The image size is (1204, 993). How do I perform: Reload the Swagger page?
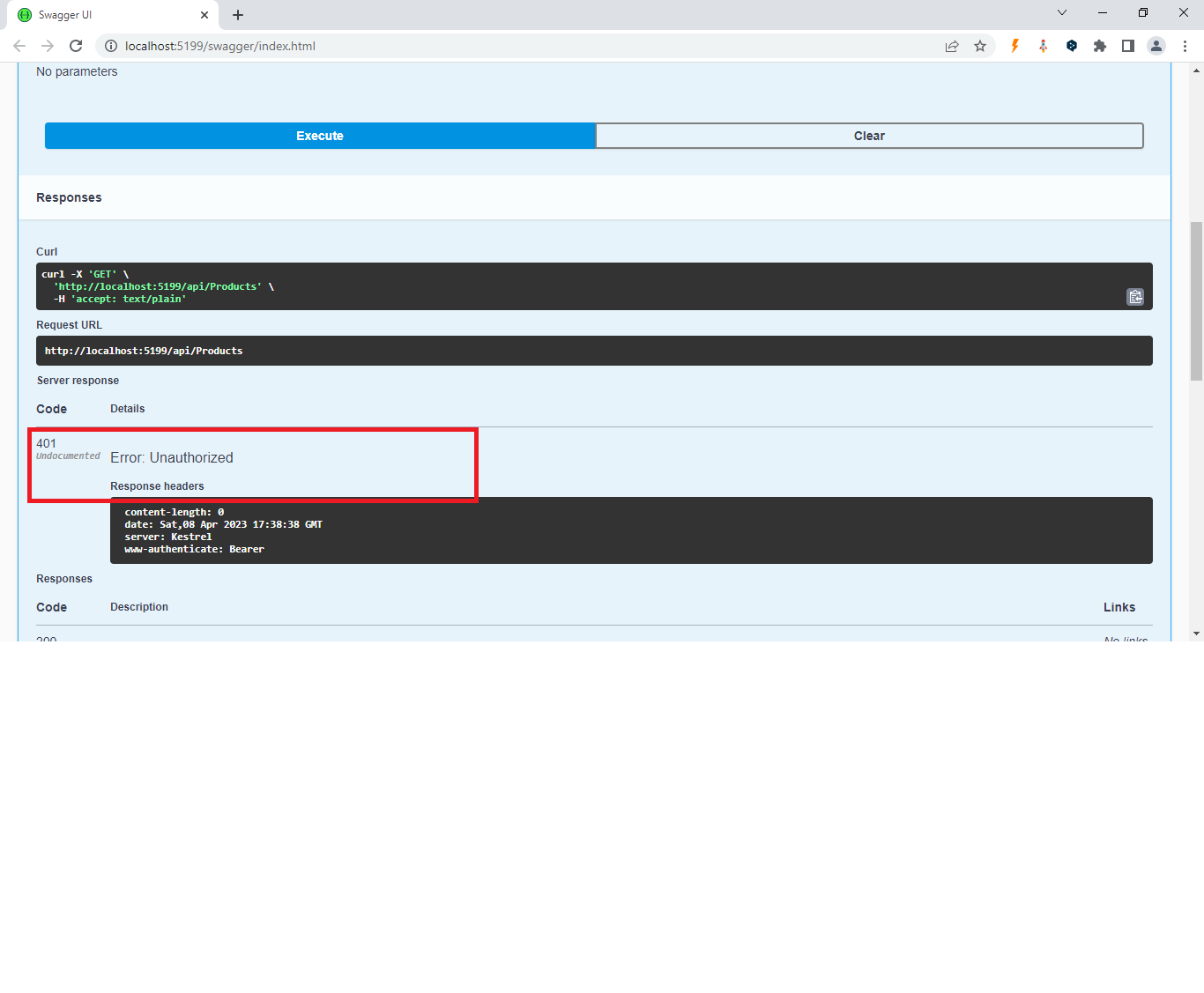click(76, 46)
